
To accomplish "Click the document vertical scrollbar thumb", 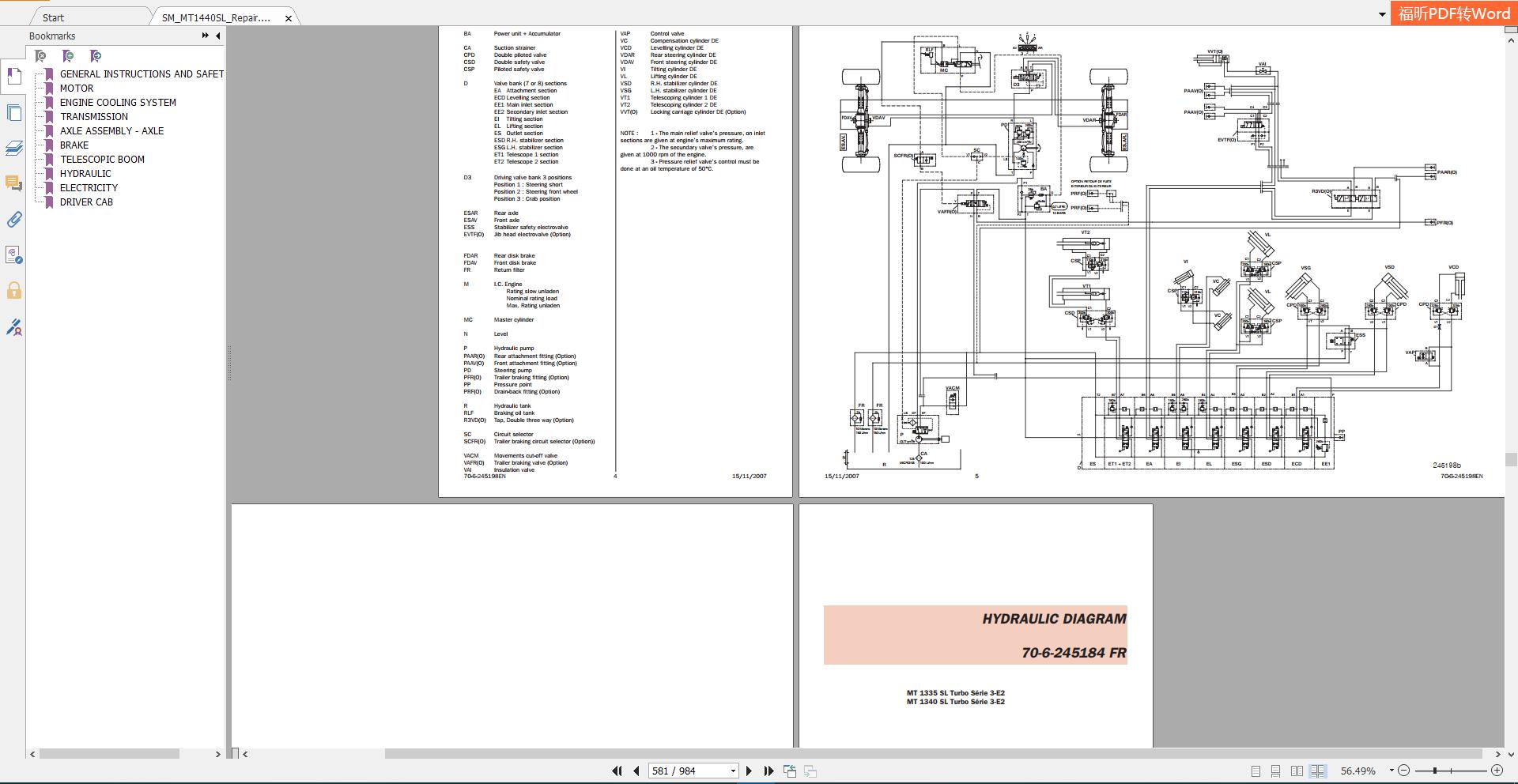I will click(x=1511, y=459).
